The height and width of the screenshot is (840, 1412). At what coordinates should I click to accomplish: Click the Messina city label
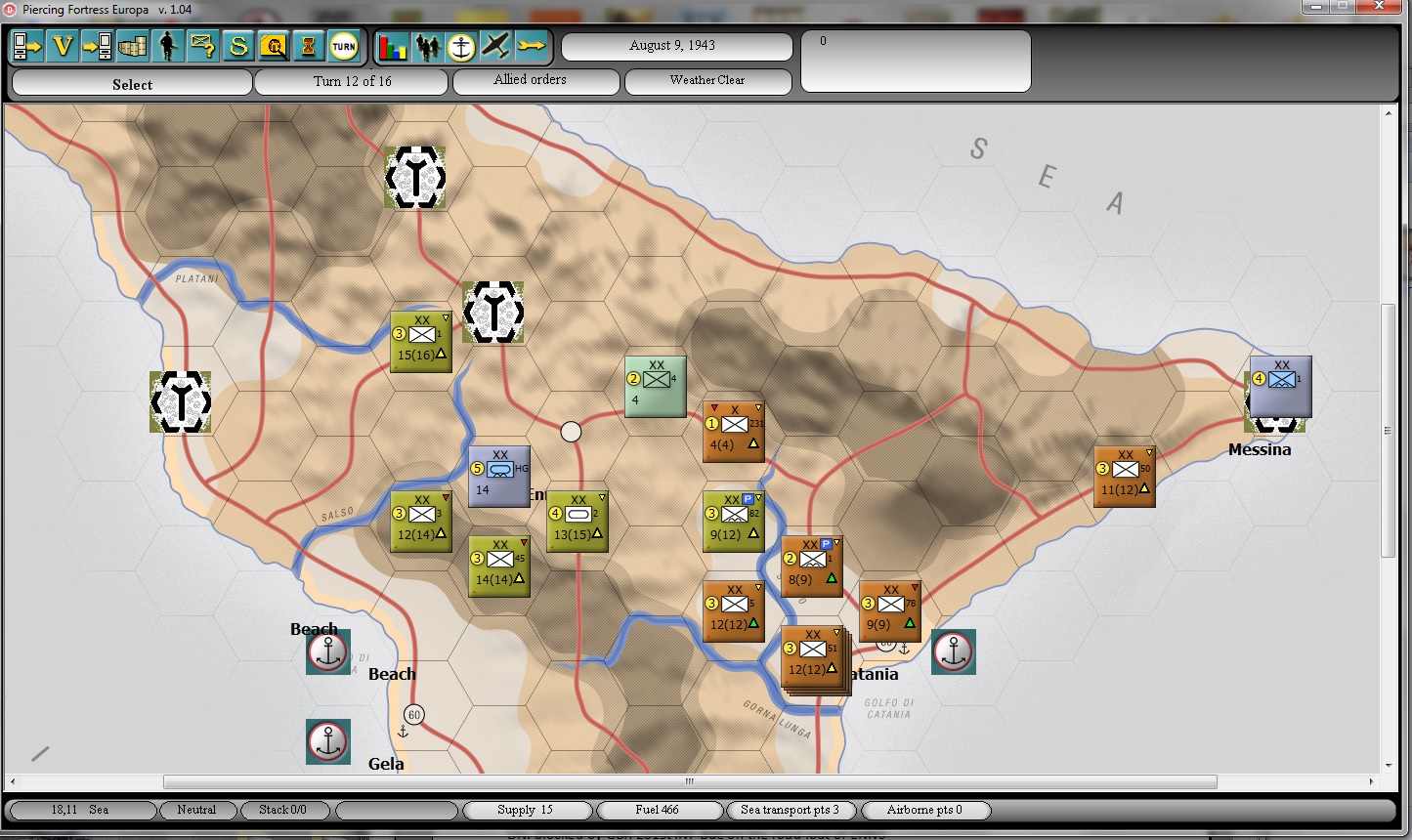pos(1260,450)
